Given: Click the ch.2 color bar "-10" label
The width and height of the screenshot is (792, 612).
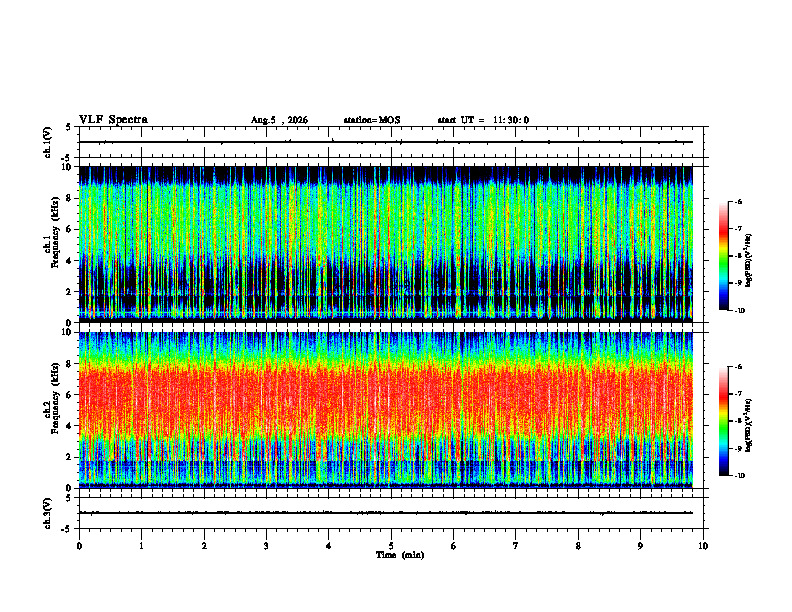Looking at the screenshot, I should [x=740, y=475].
